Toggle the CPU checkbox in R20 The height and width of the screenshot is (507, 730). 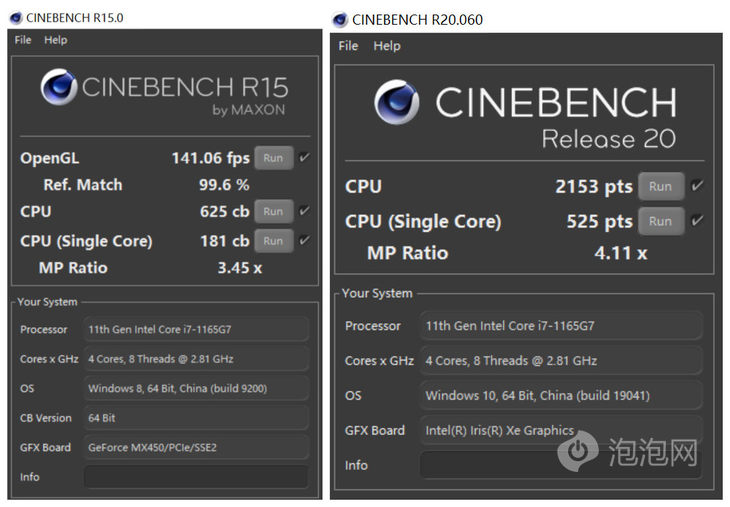[698, 186]
